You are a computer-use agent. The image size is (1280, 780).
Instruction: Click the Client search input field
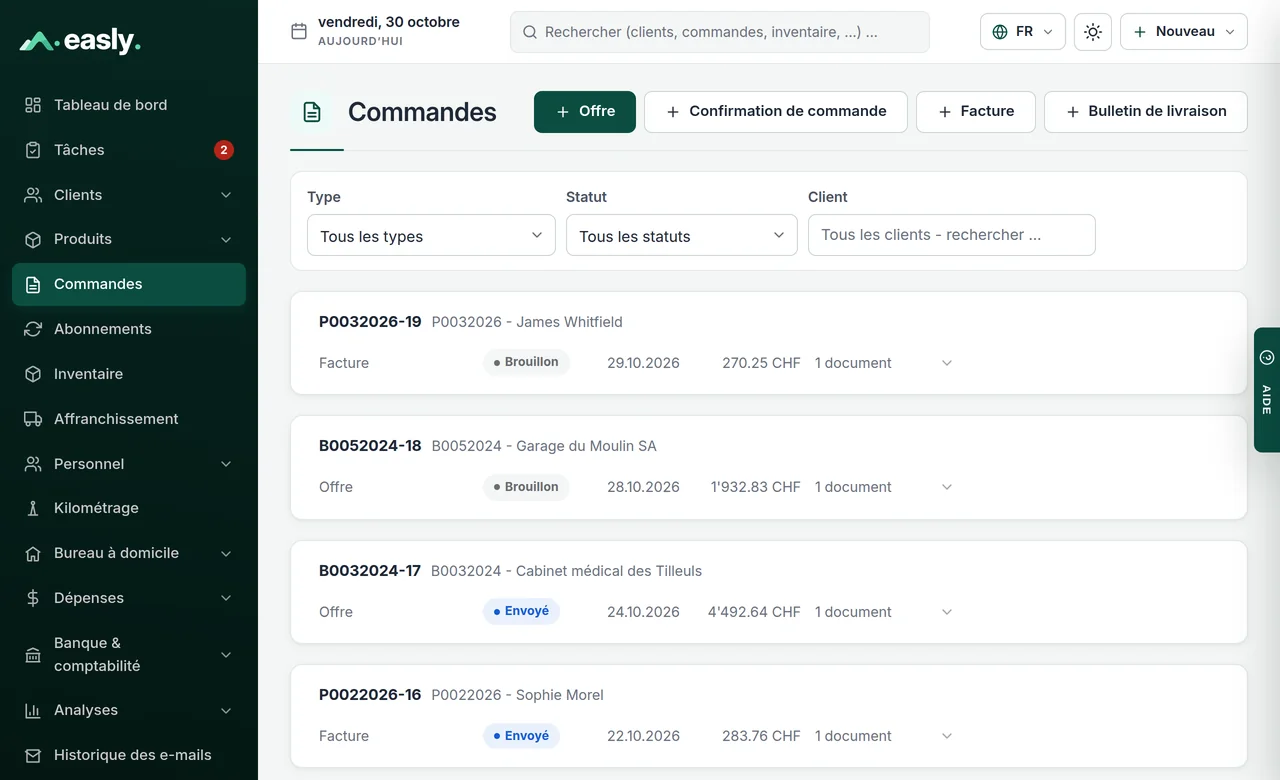(952, 235)
